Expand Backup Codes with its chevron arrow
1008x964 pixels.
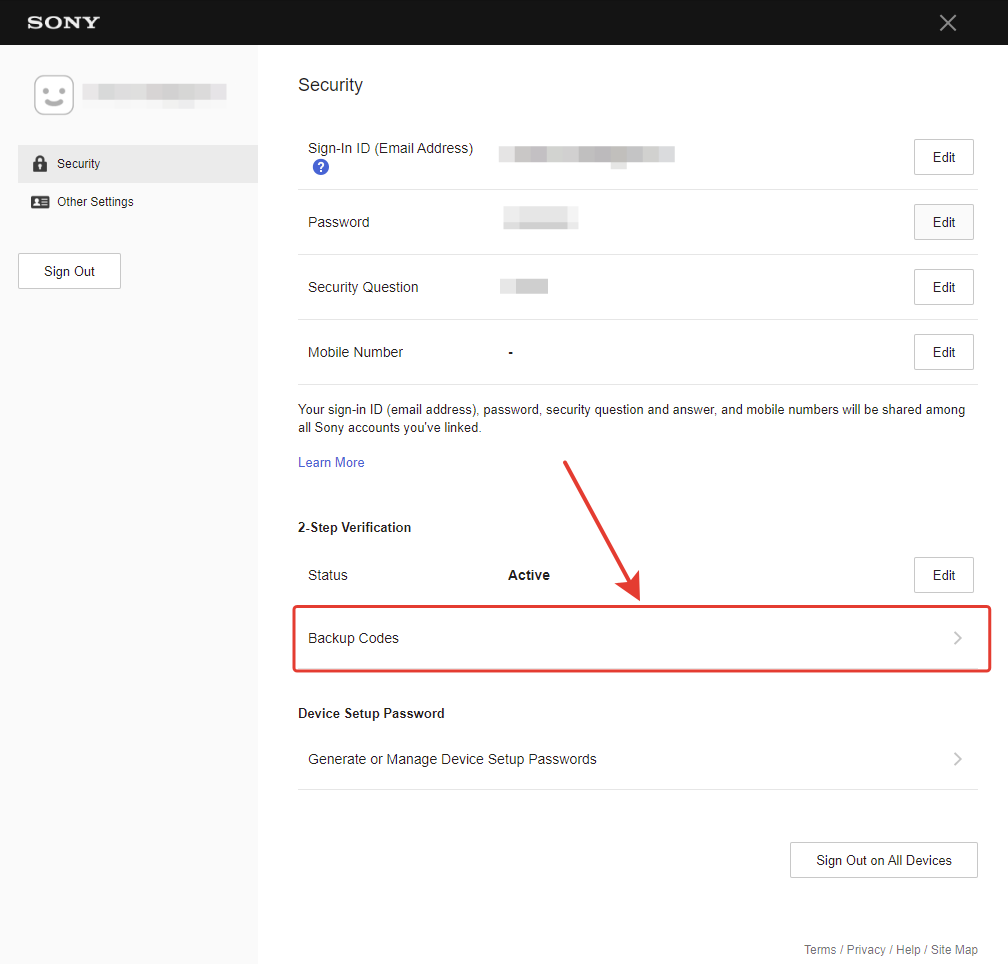pyautogui.click(x=957, y=638)
